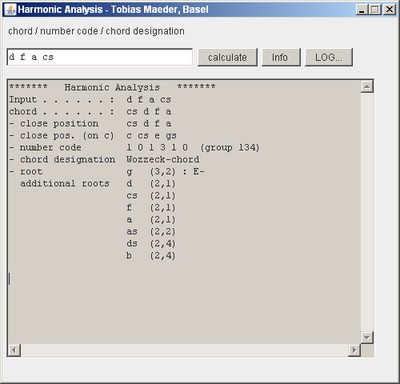Click the number code '1 0 1 3 1 0'
Screen dimensions: 400x384
pyautogui.click(x=157, y=147)
